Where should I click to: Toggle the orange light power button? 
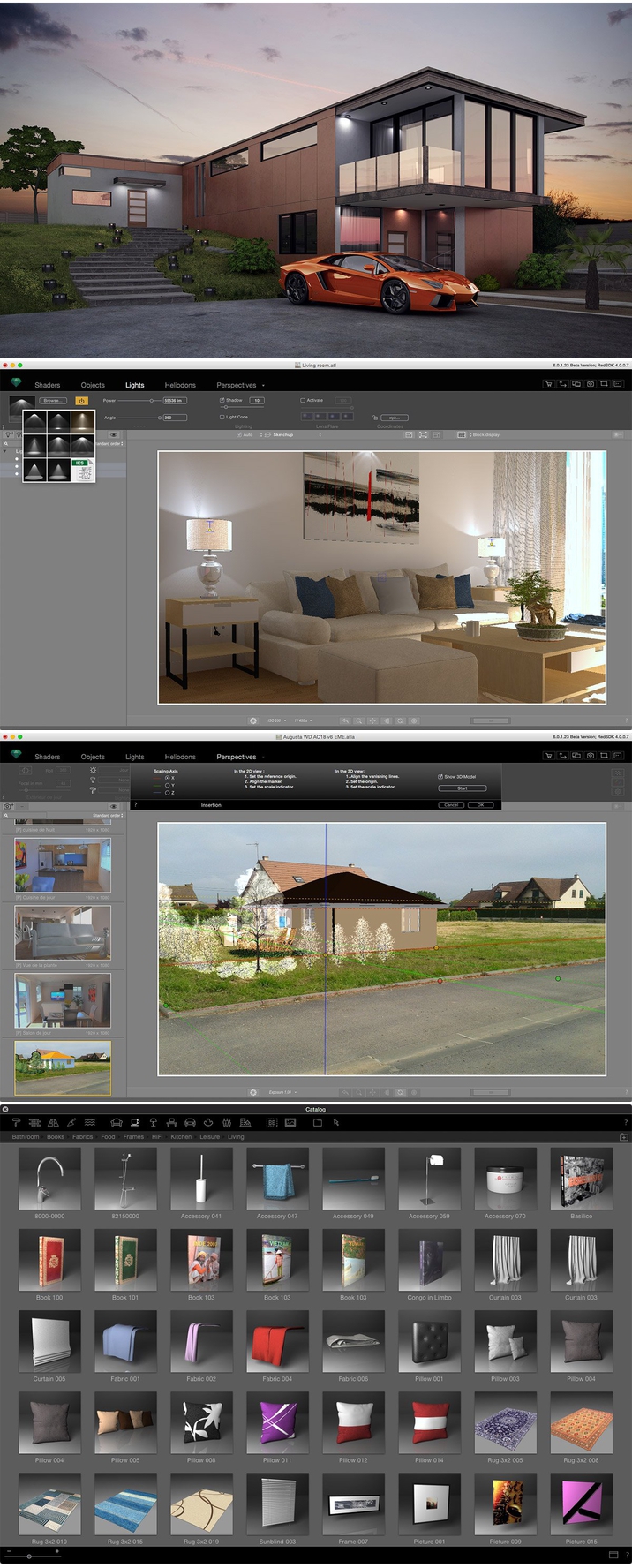tap(81, 401)
